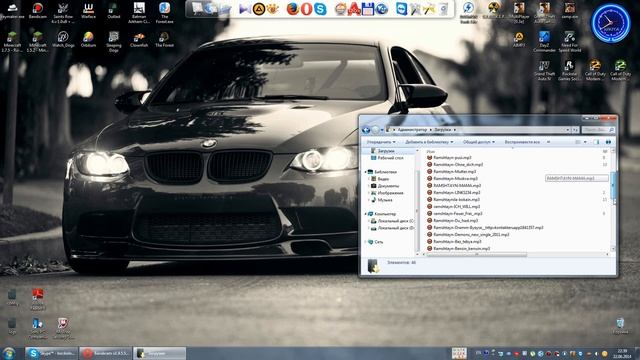Launch The Forest shortcut in second row
Image resolution: width=640 pixels, height=360 pixels.
164,40
